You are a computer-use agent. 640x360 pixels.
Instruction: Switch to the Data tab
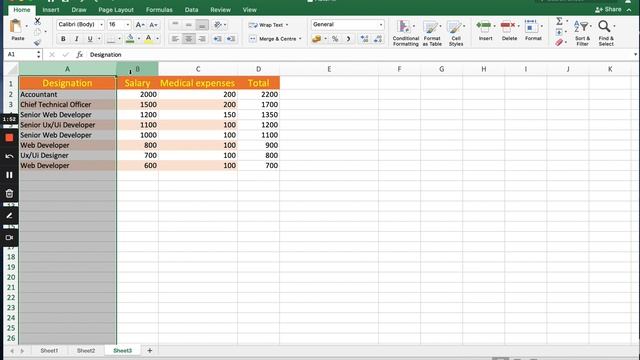point(191,10)
